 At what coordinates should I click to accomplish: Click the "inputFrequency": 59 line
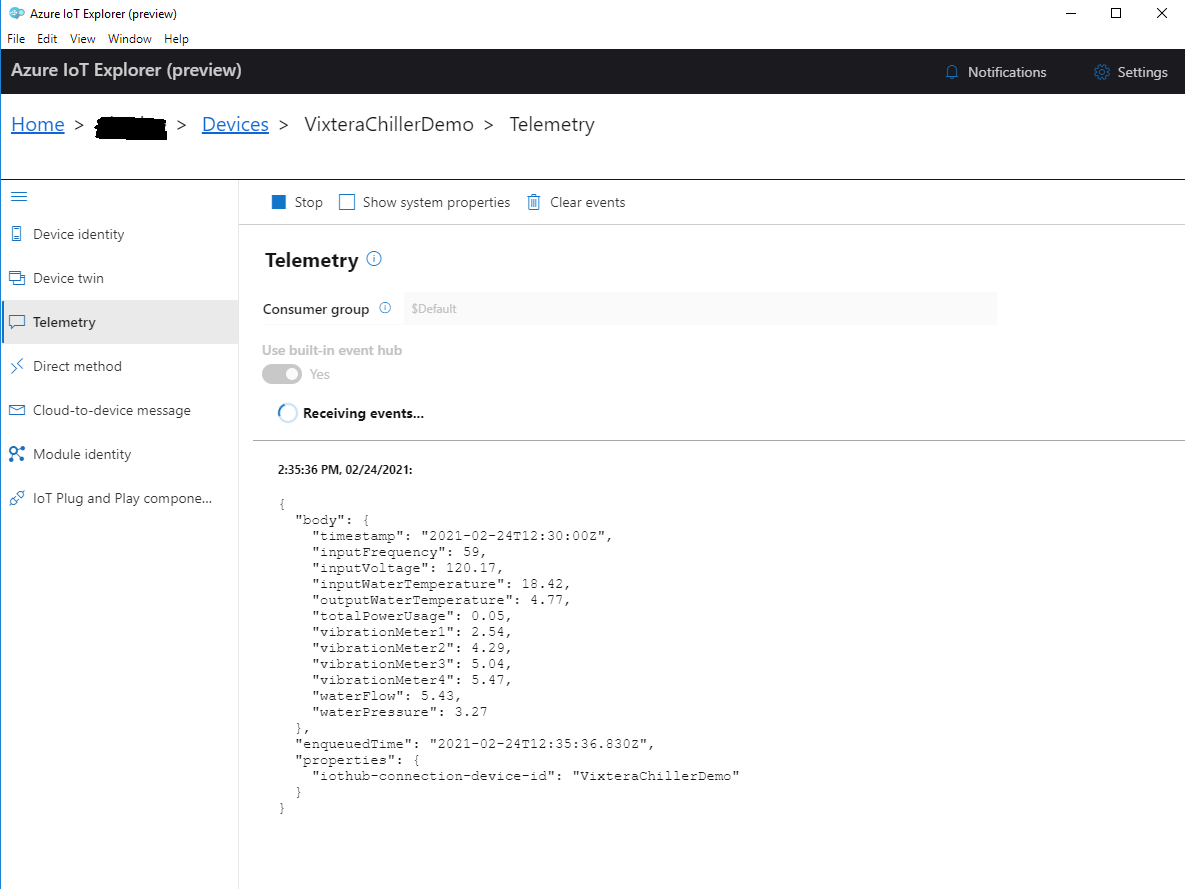point(399,552)
